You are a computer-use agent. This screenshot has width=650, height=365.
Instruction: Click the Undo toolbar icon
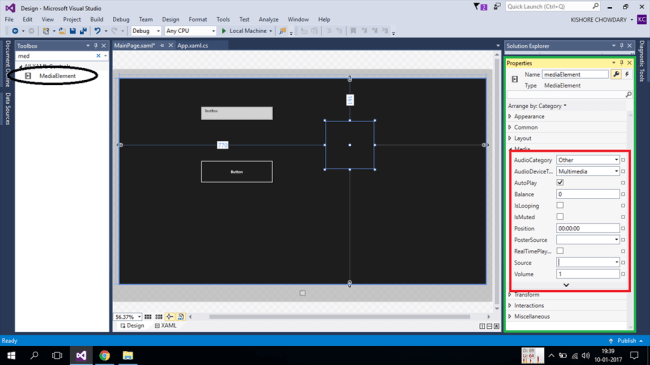tap(97, 31)
